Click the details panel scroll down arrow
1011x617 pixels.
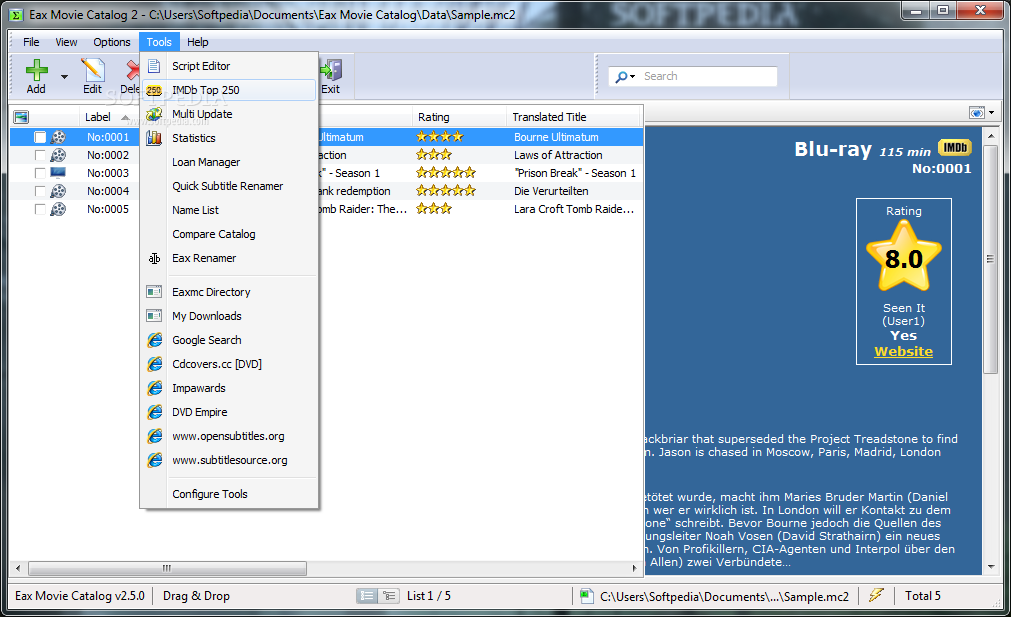point(991,567)
